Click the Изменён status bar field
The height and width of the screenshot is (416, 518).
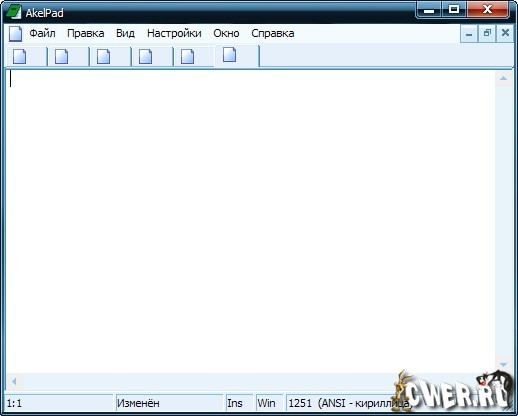tap(169, 403)
